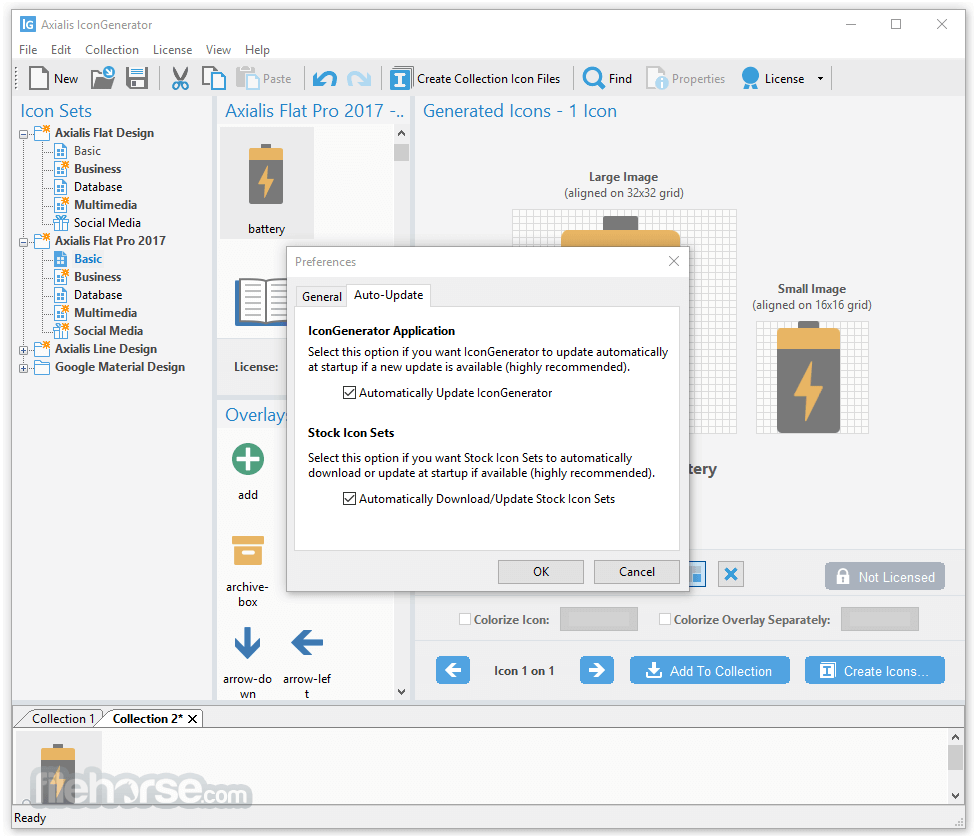976x839 pixels.
Task: Enable the Colorize Icon checkbox
Action: click(x=464, y=619)
